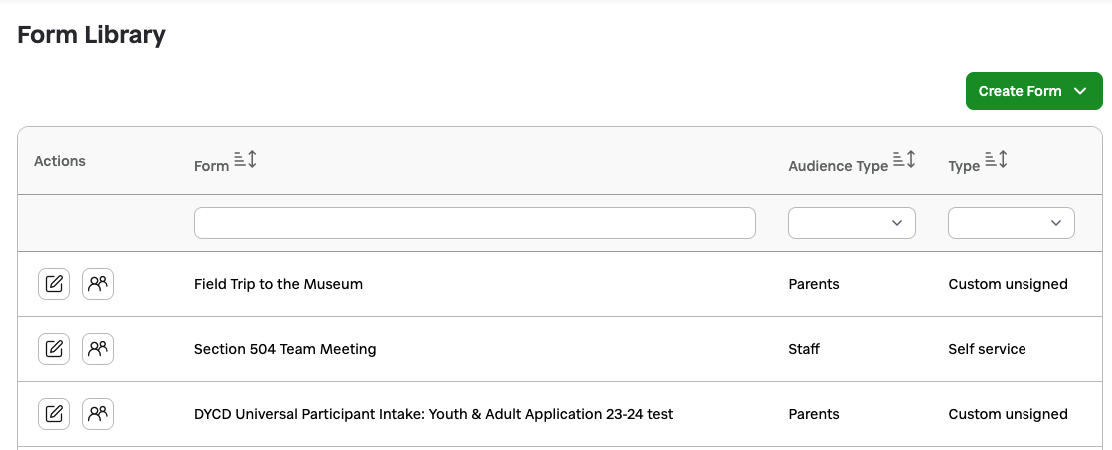This screenshot has width=1112, height=450.
Task: Open Field Trip to the Museum form name
Action: click(x=278, y=284)
